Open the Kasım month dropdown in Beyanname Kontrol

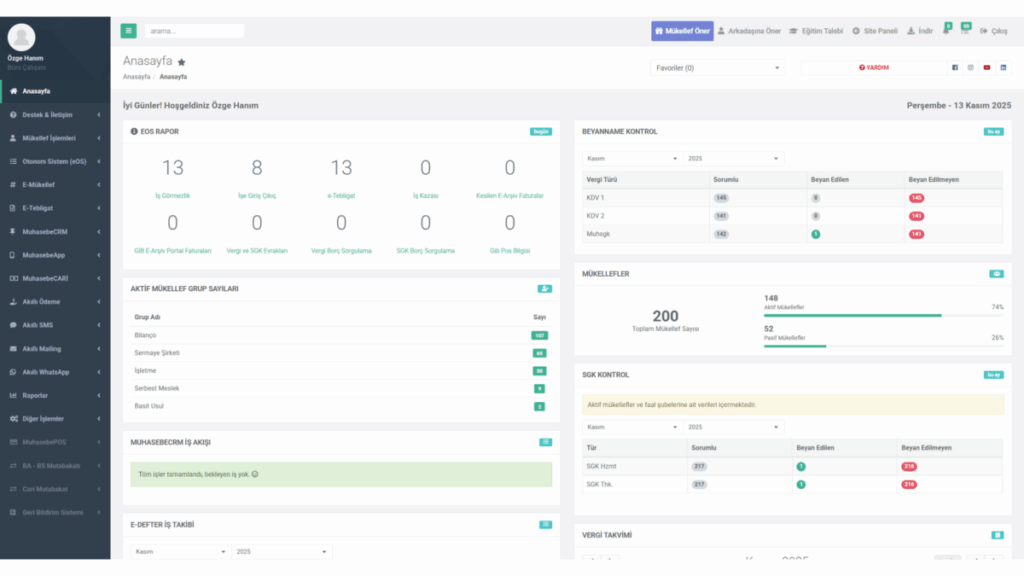[x=632, y=158]
